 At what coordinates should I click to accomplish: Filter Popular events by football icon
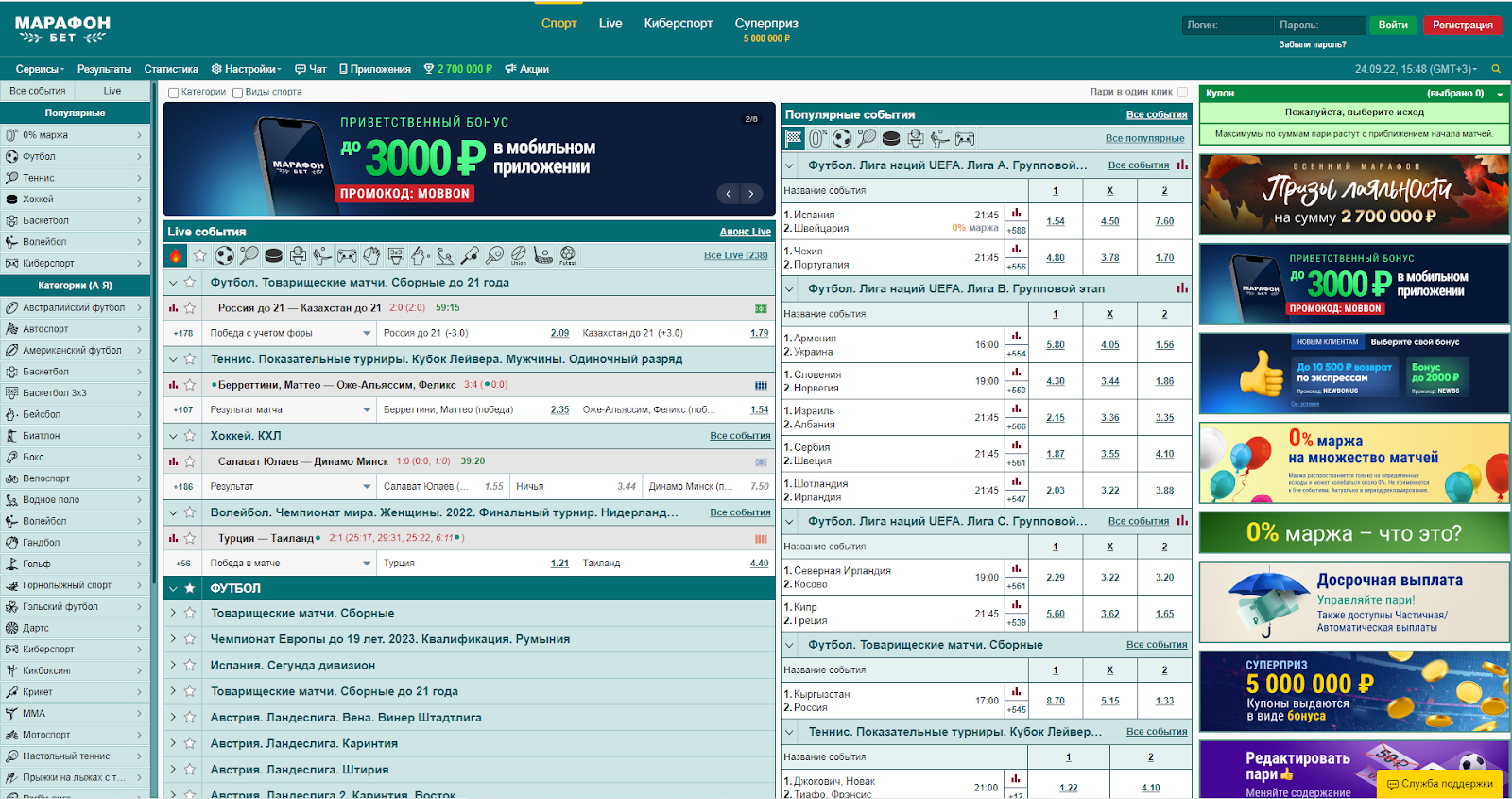point(842,138)
